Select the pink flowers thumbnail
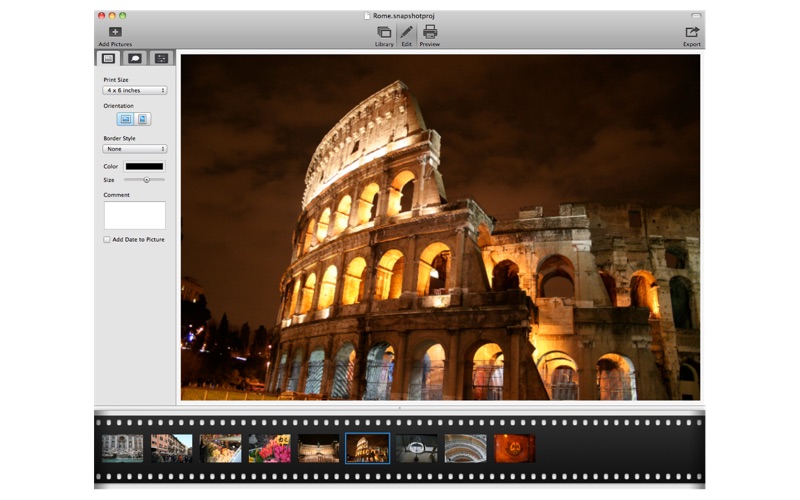Screen dimensions: 800x500 coord(269,448)
